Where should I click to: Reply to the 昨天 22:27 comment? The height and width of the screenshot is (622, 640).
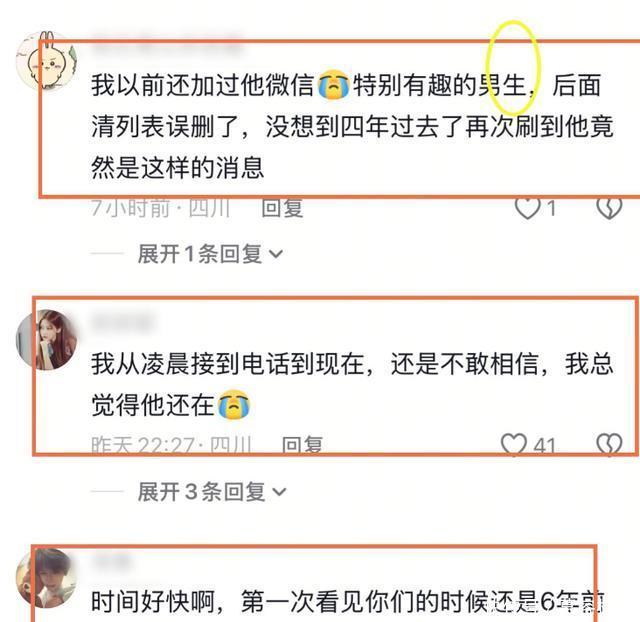(302, 445)
